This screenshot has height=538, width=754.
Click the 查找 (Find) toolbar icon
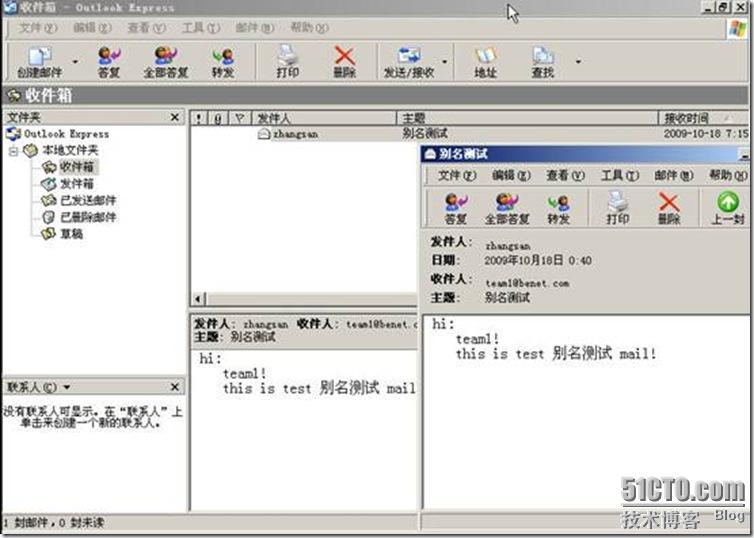[x=543, y=63]
